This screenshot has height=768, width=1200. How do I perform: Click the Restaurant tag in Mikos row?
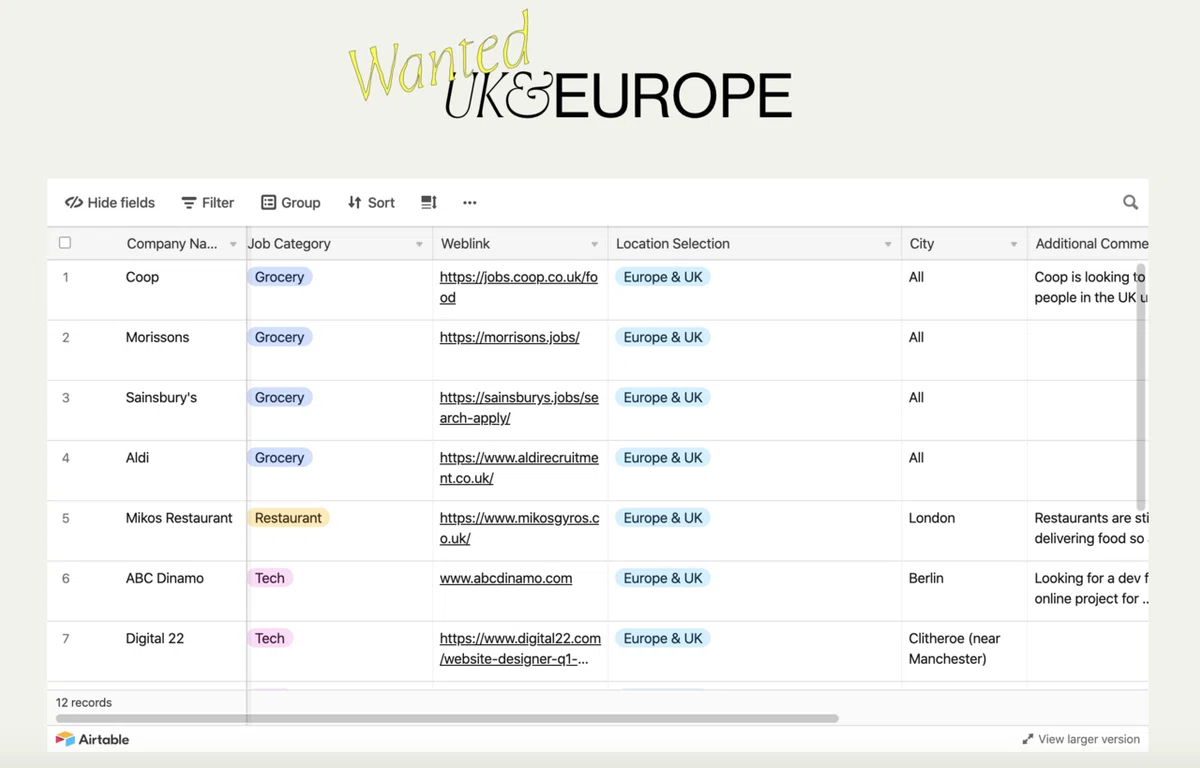coord(288,518)
